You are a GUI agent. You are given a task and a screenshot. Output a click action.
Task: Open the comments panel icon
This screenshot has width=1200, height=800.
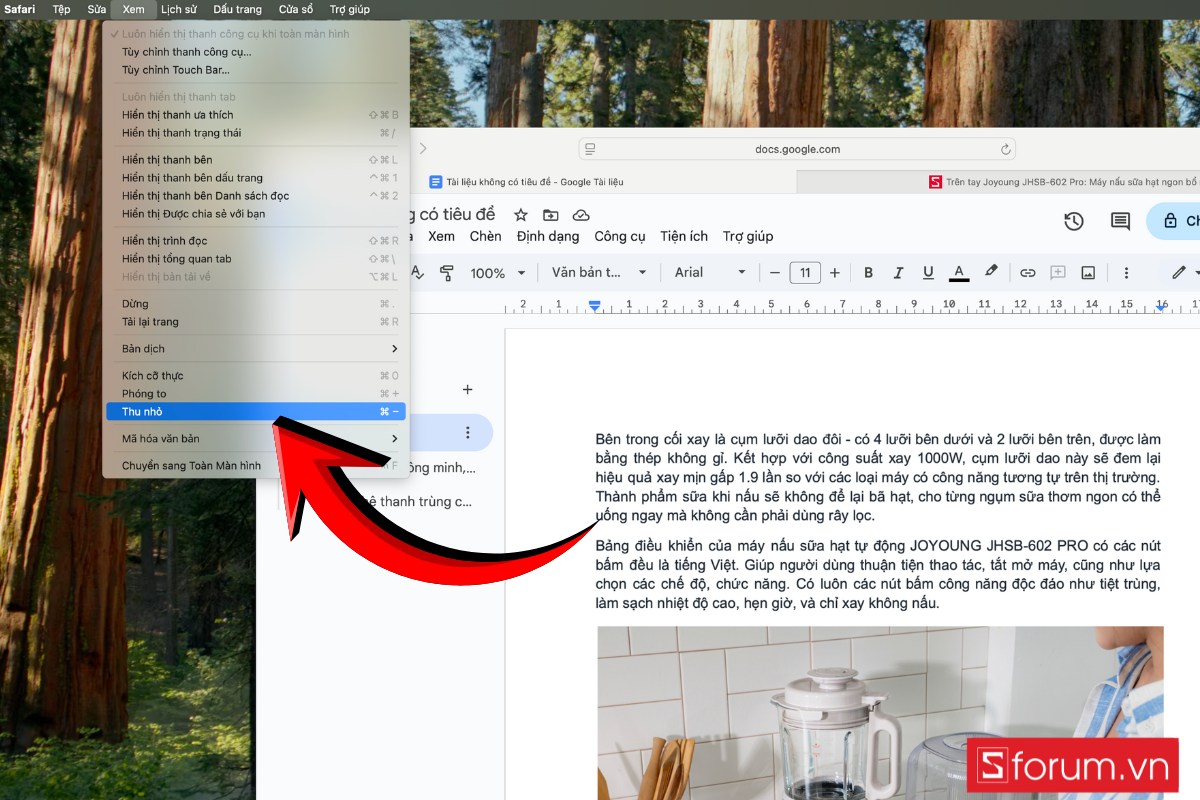tap(1120, 221)
